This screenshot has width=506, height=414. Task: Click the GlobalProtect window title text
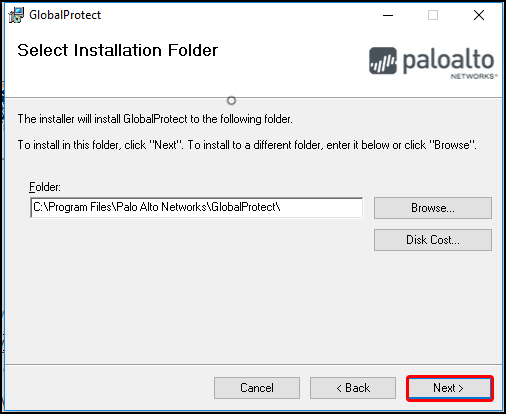(x=65, y=15)
